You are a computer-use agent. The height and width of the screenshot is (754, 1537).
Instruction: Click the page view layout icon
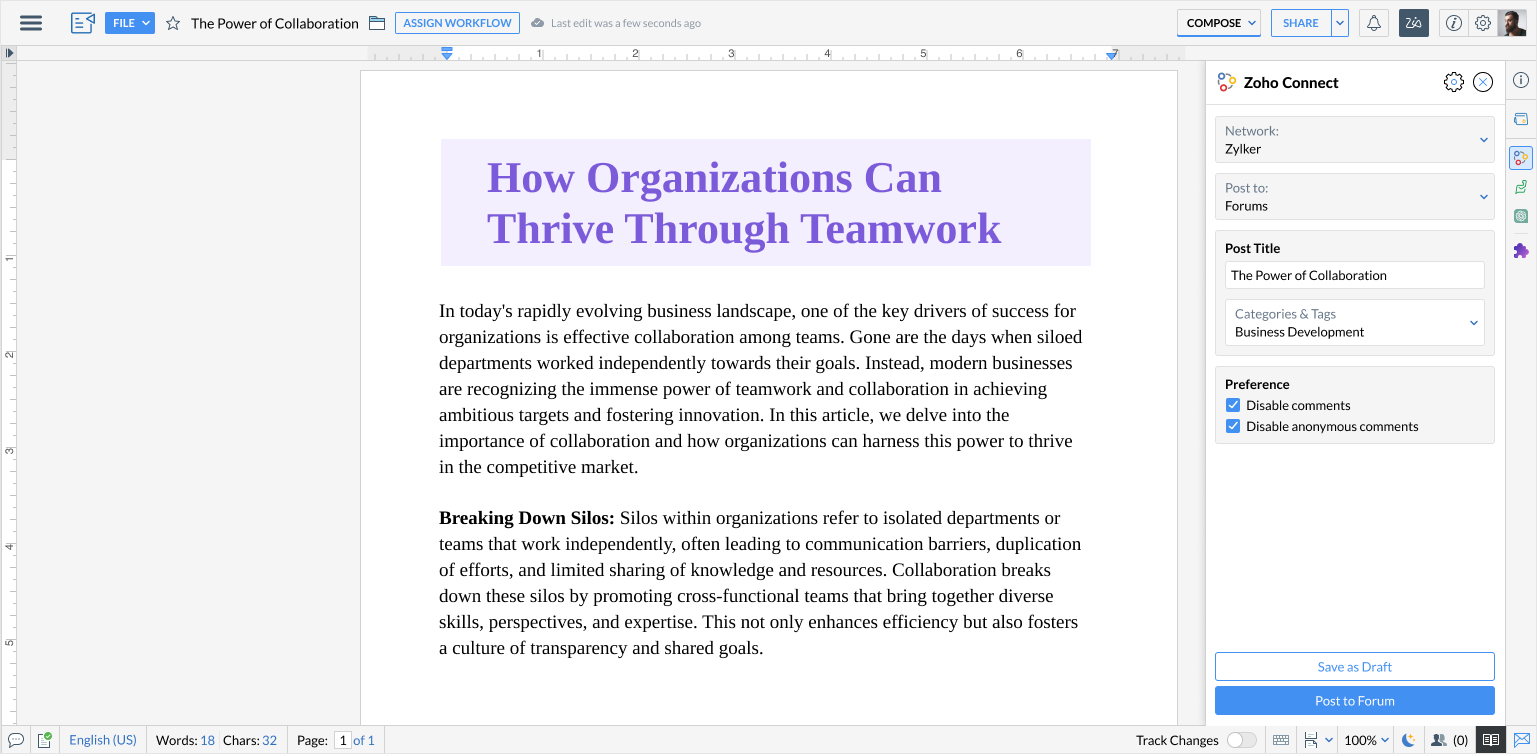click(x=1311, y=740)
